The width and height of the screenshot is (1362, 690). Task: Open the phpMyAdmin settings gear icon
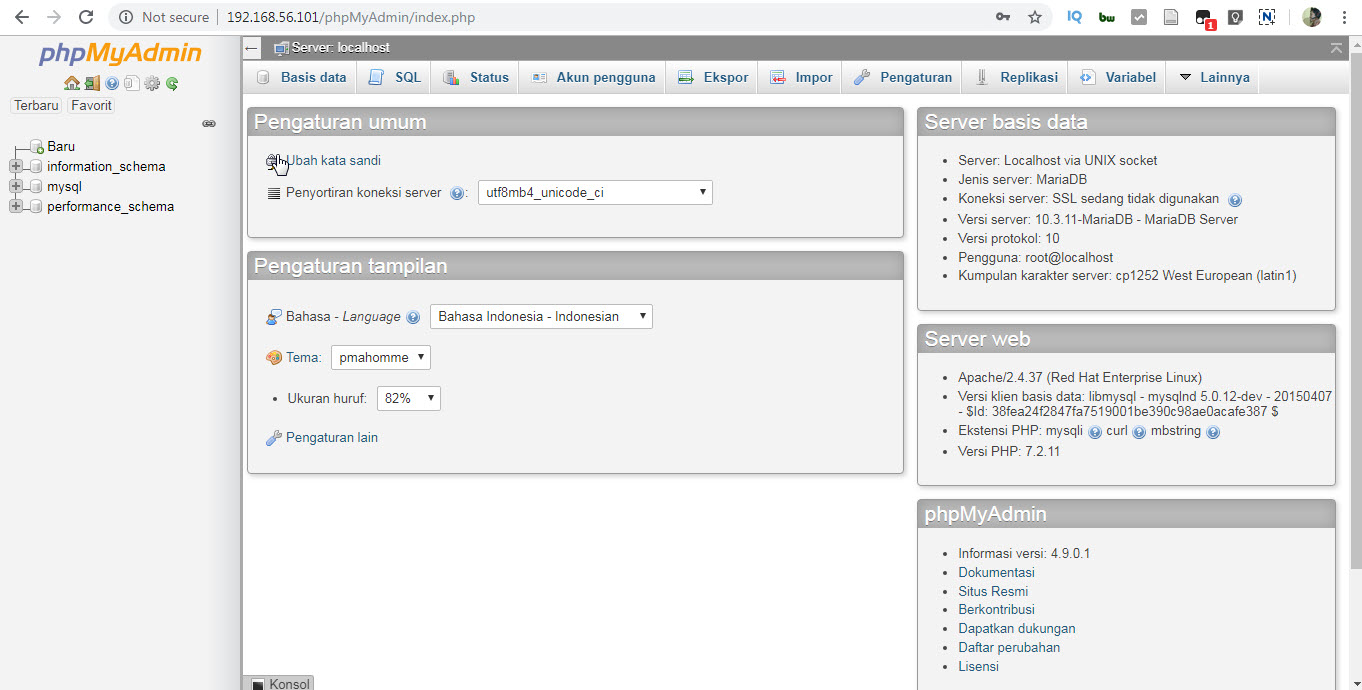(152, 83)
